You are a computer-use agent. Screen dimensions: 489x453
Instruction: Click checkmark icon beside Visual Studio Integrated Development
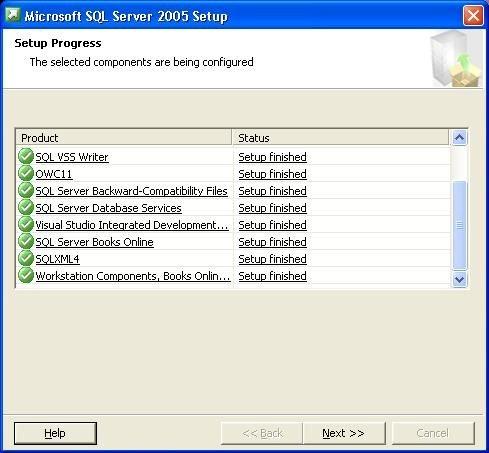(26, 224)
